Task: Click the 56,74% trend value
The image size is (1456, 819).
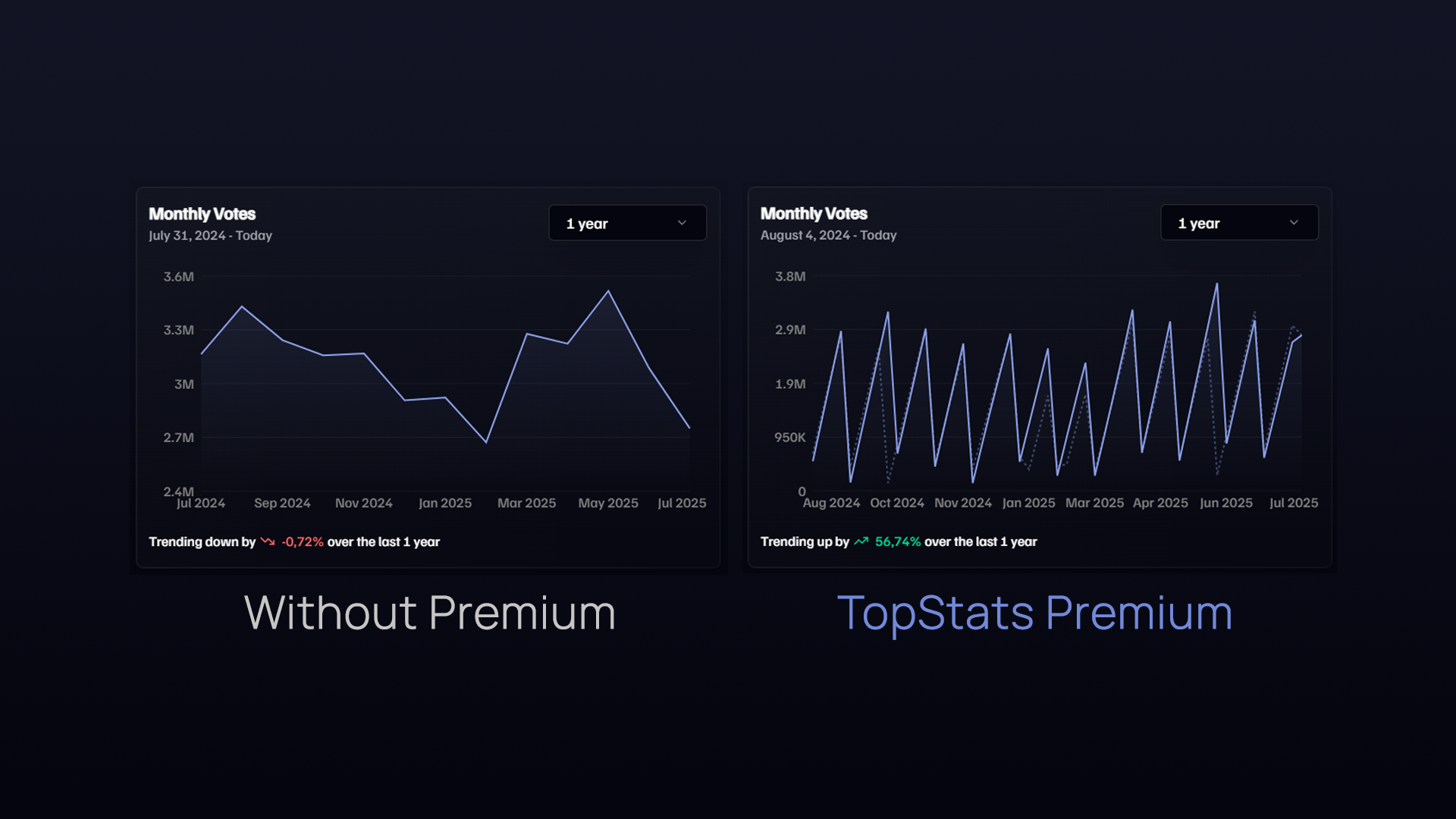Action: (x=898, y=541)
